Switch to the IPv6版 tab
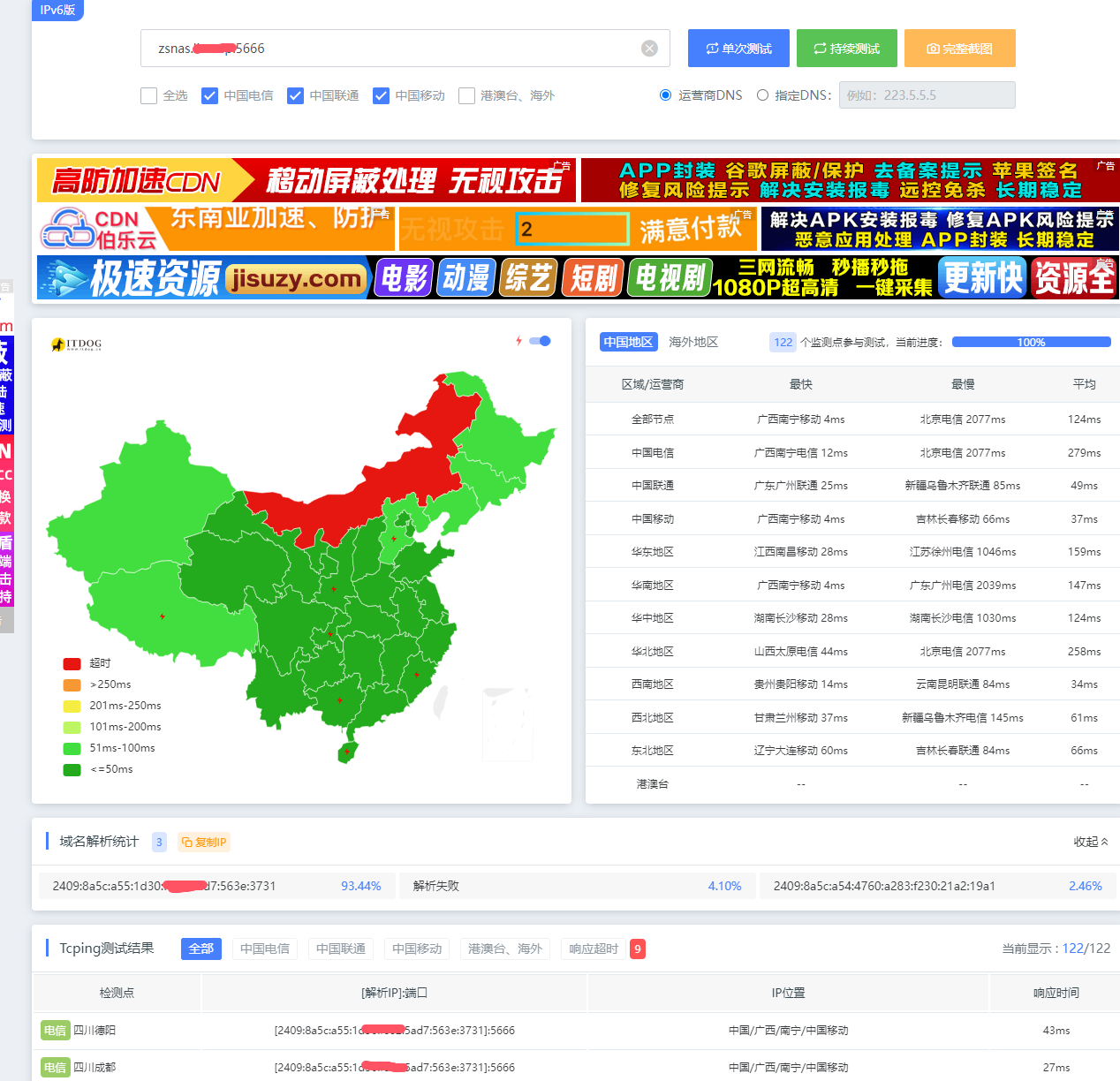 (57, 10)
